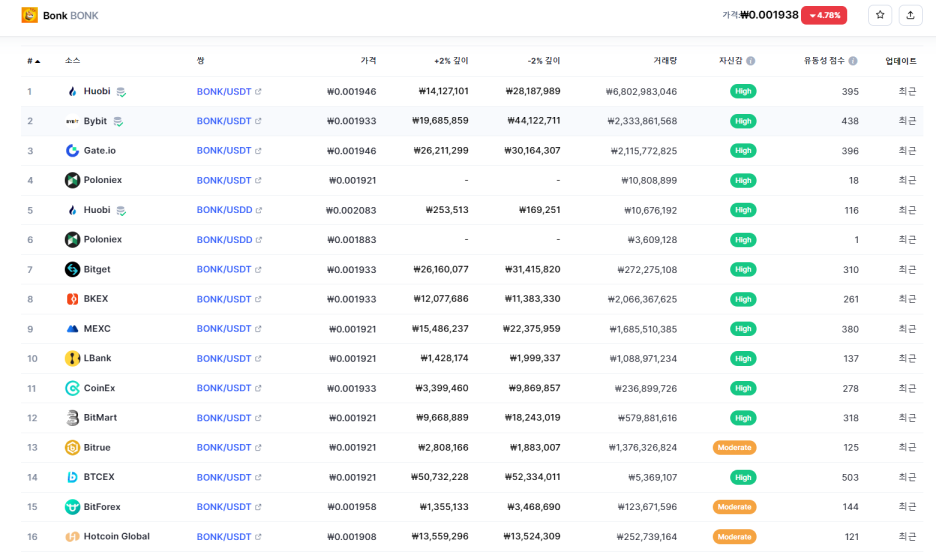Click BKEX exchange logo
The image size is (936, 552).
72,299
